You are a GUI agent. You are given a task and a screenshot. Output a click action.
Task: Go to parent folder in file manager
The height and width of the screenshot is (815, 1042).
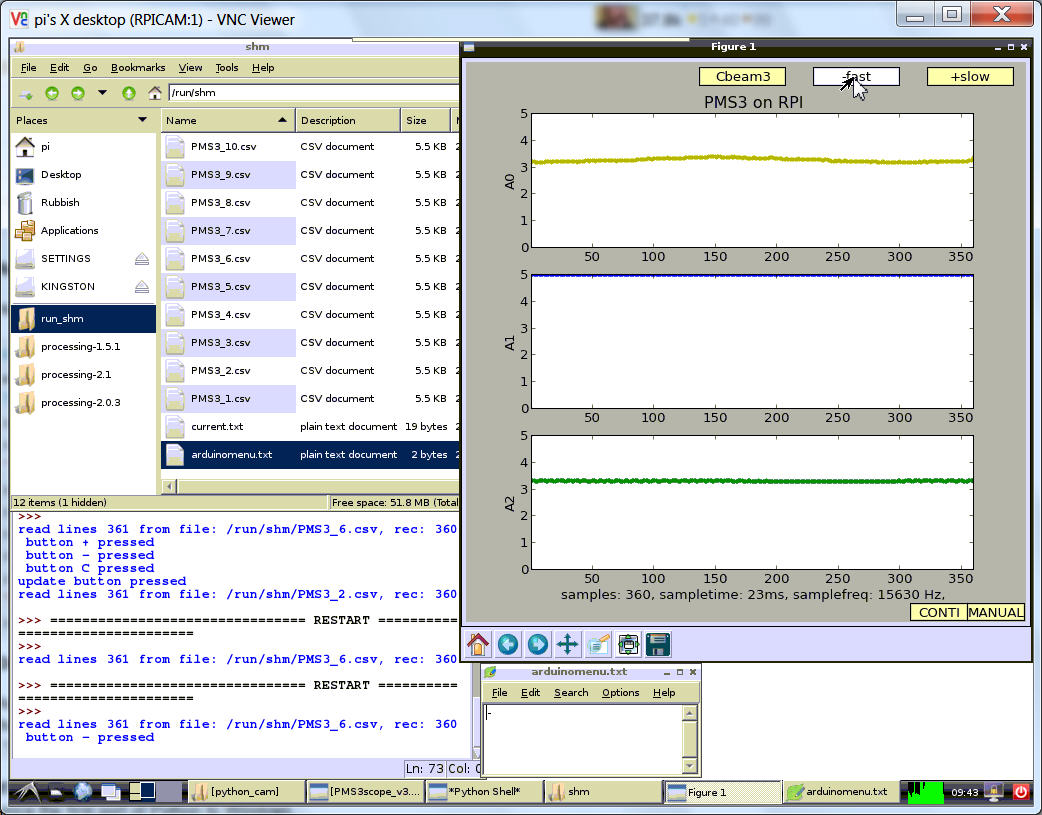point(128,93)
